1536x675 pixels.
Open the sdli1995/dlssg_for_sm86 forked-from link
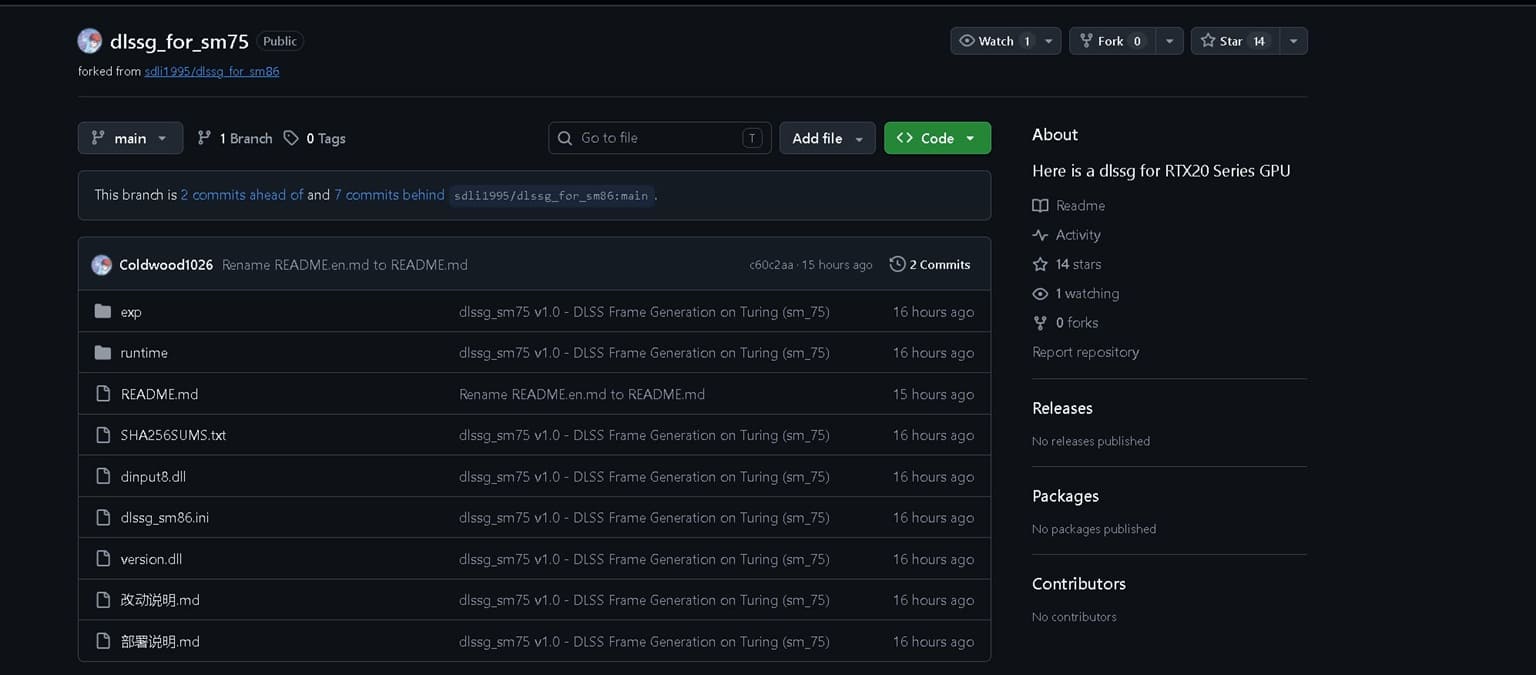coord(212,72)
